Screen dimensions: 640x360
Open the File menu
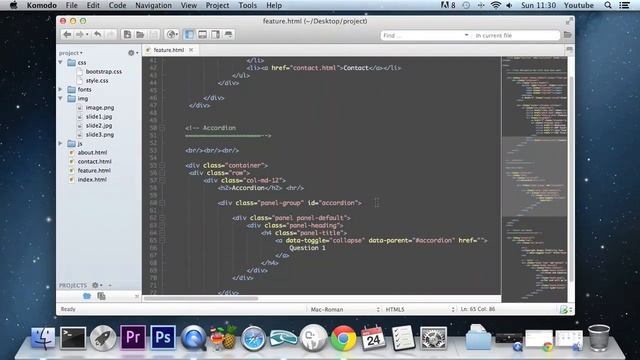[x=71, y=5]
